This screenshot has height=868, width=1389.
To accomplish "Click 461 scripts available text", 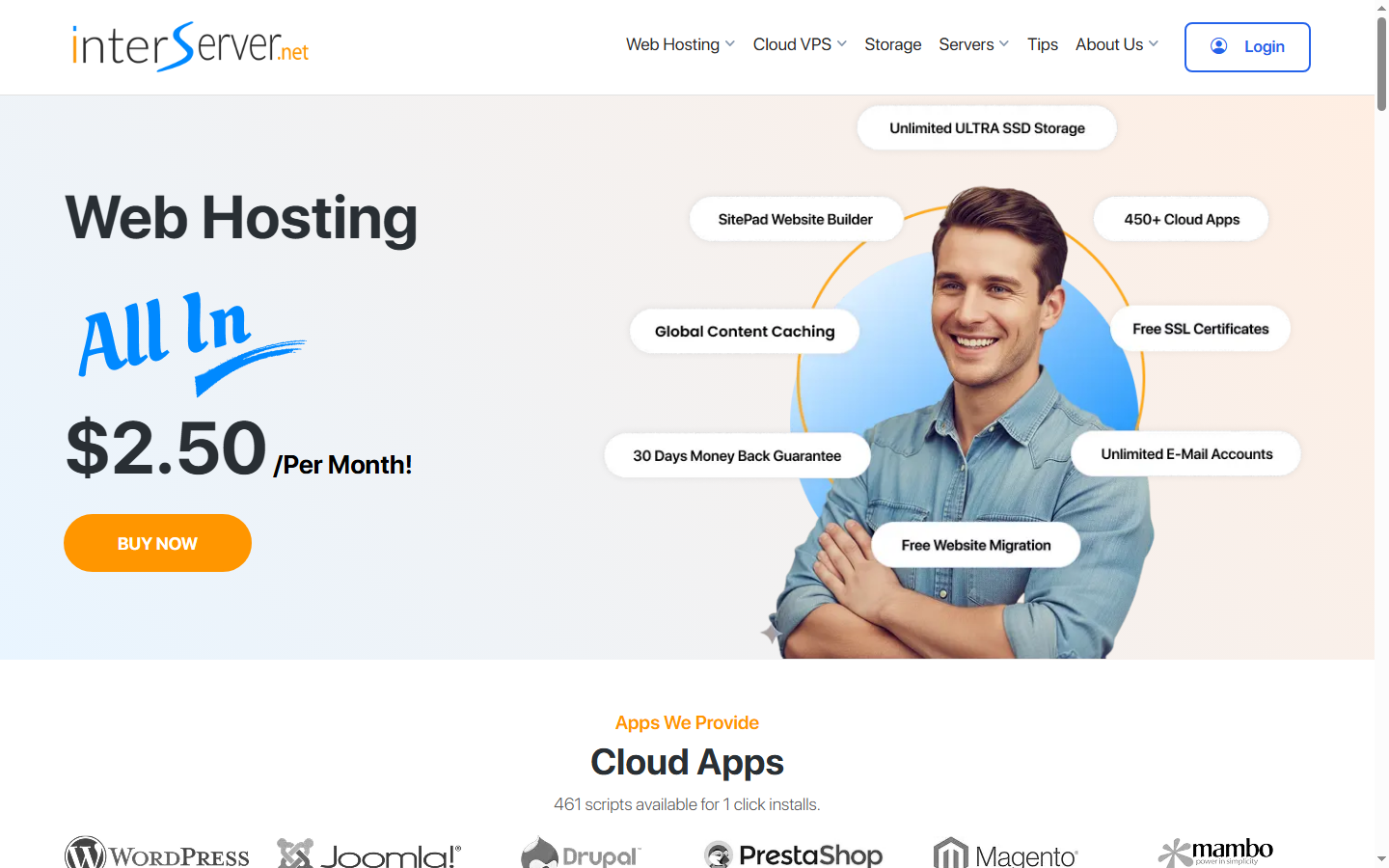I will [x=687, y=804].
